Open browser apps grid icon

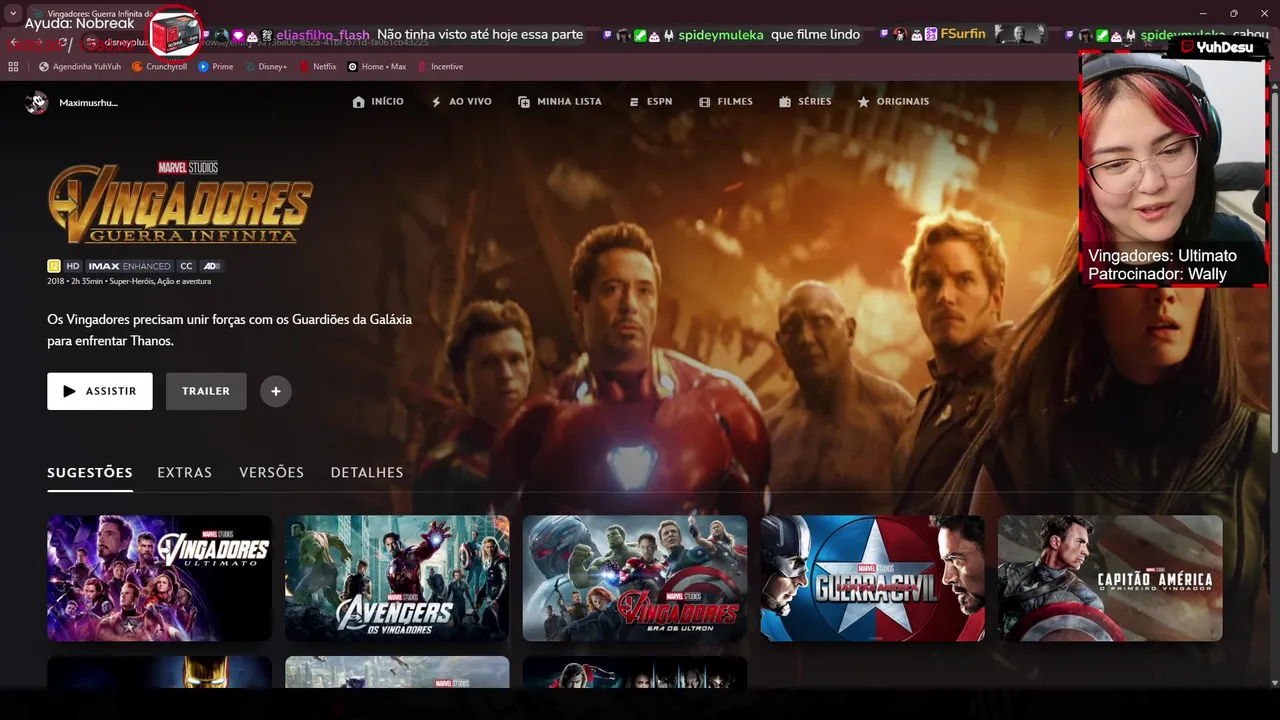point(13,67)
